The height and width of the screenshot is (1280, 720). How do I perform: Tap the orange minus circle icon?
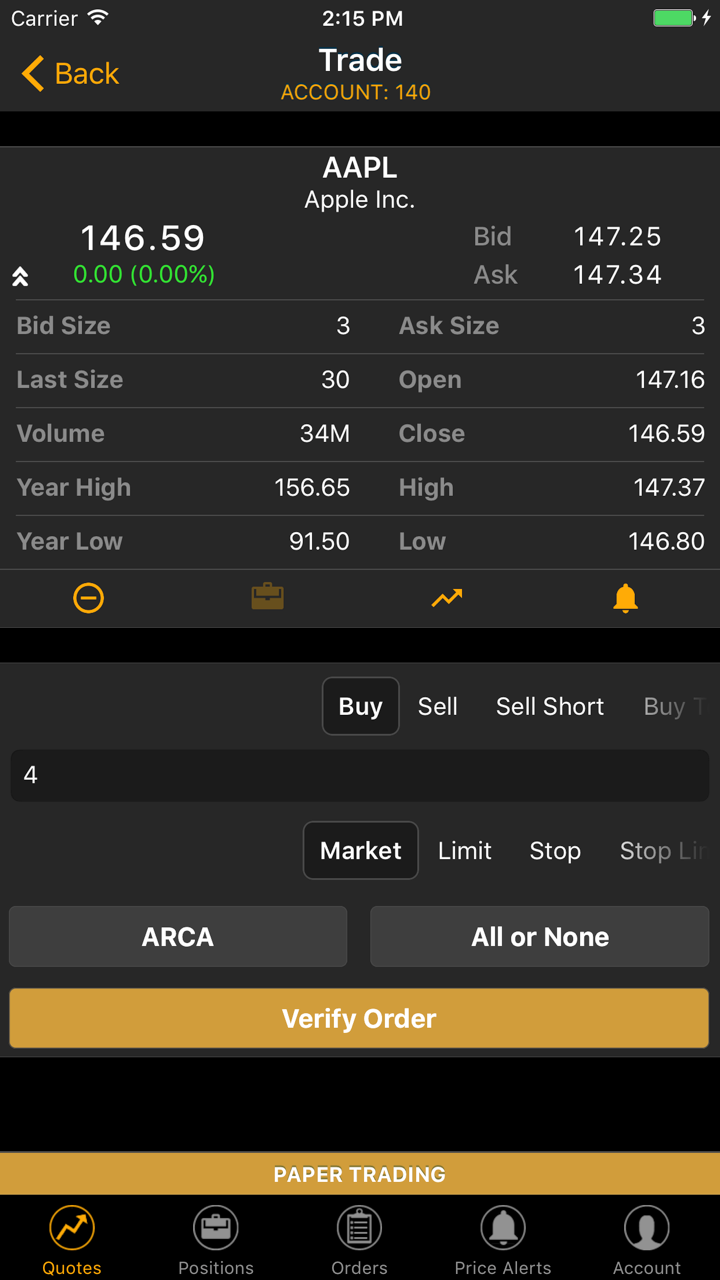tap(89, 598)
